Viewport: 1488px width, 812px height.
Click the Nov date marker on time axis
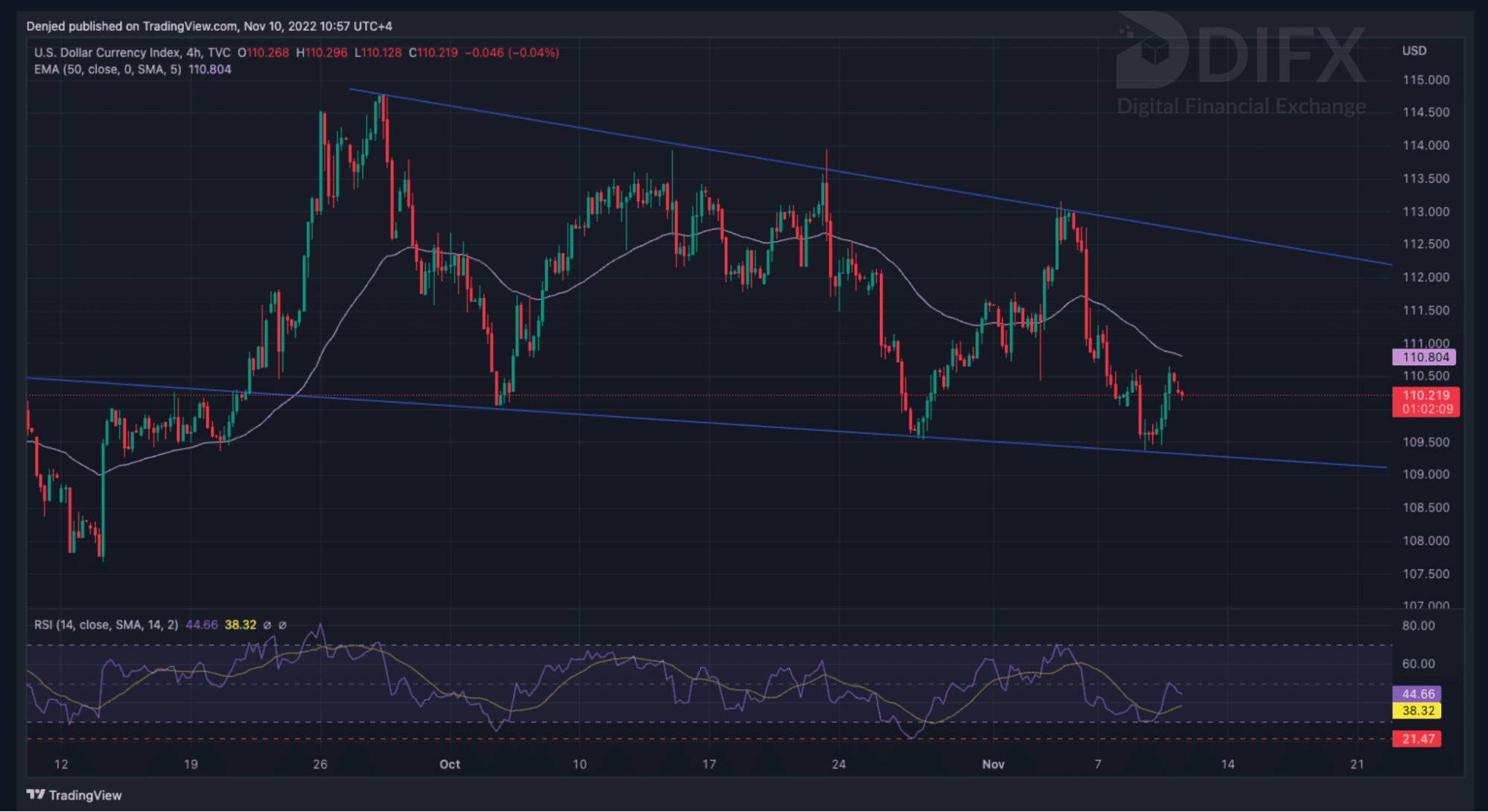click(x=993, y=764)
